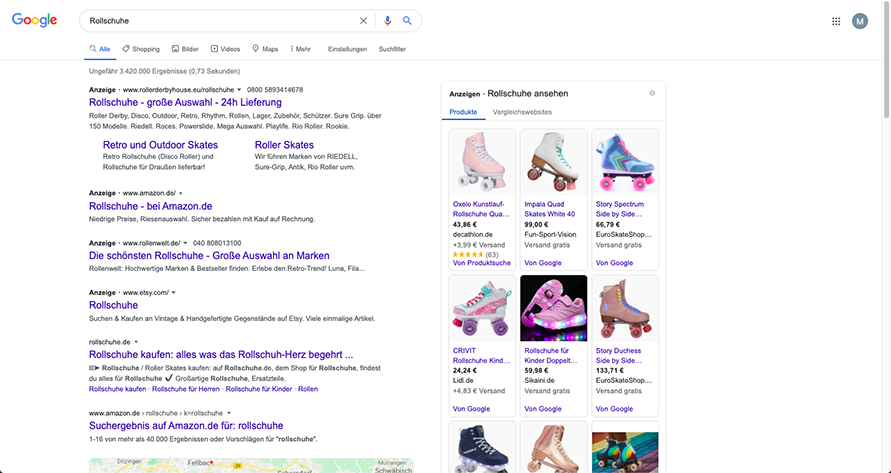Screen dimensions: 891x473
Task: Click the price 43,86 € on the Oxelo card
Action: point(465,225)
